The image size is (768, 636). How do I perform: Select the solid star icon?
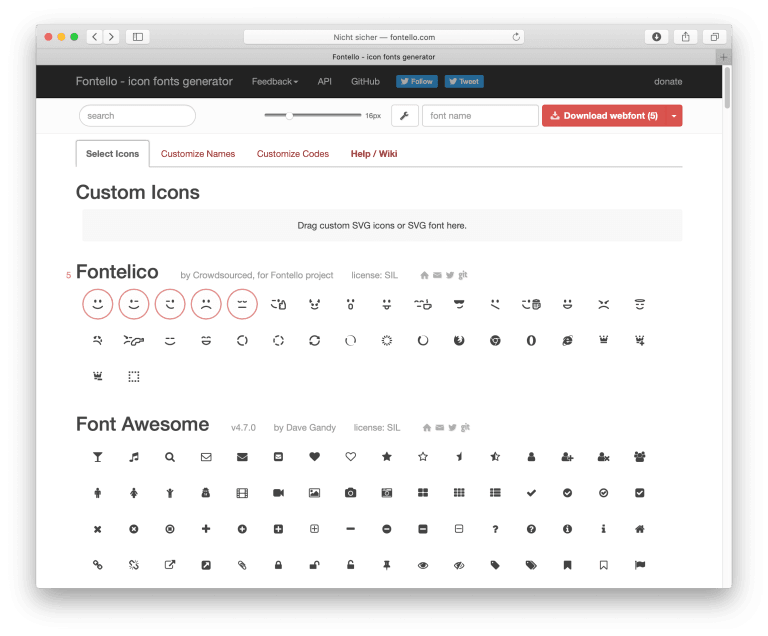387,457
